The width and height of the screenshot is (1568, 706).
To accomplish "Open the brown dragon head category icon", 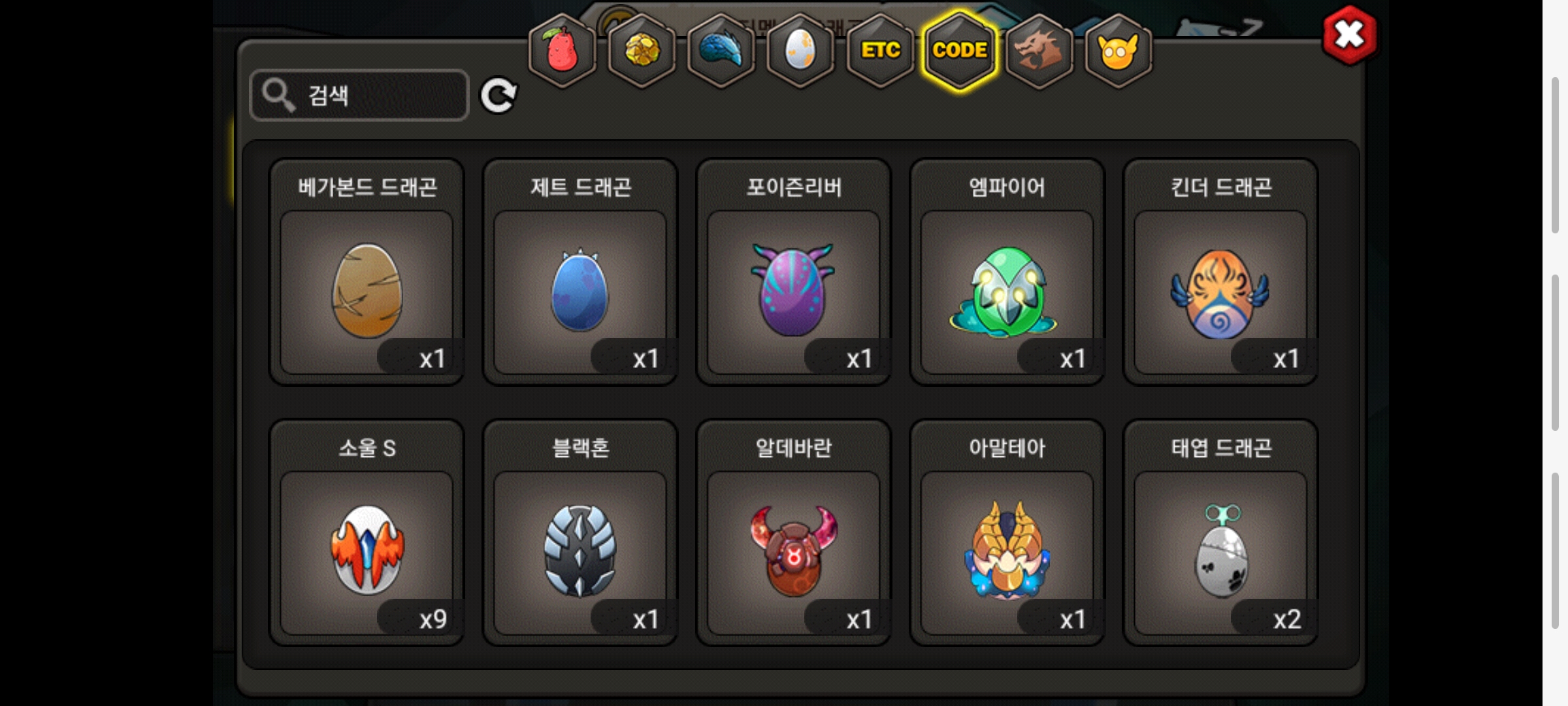I will [1039, 50].
